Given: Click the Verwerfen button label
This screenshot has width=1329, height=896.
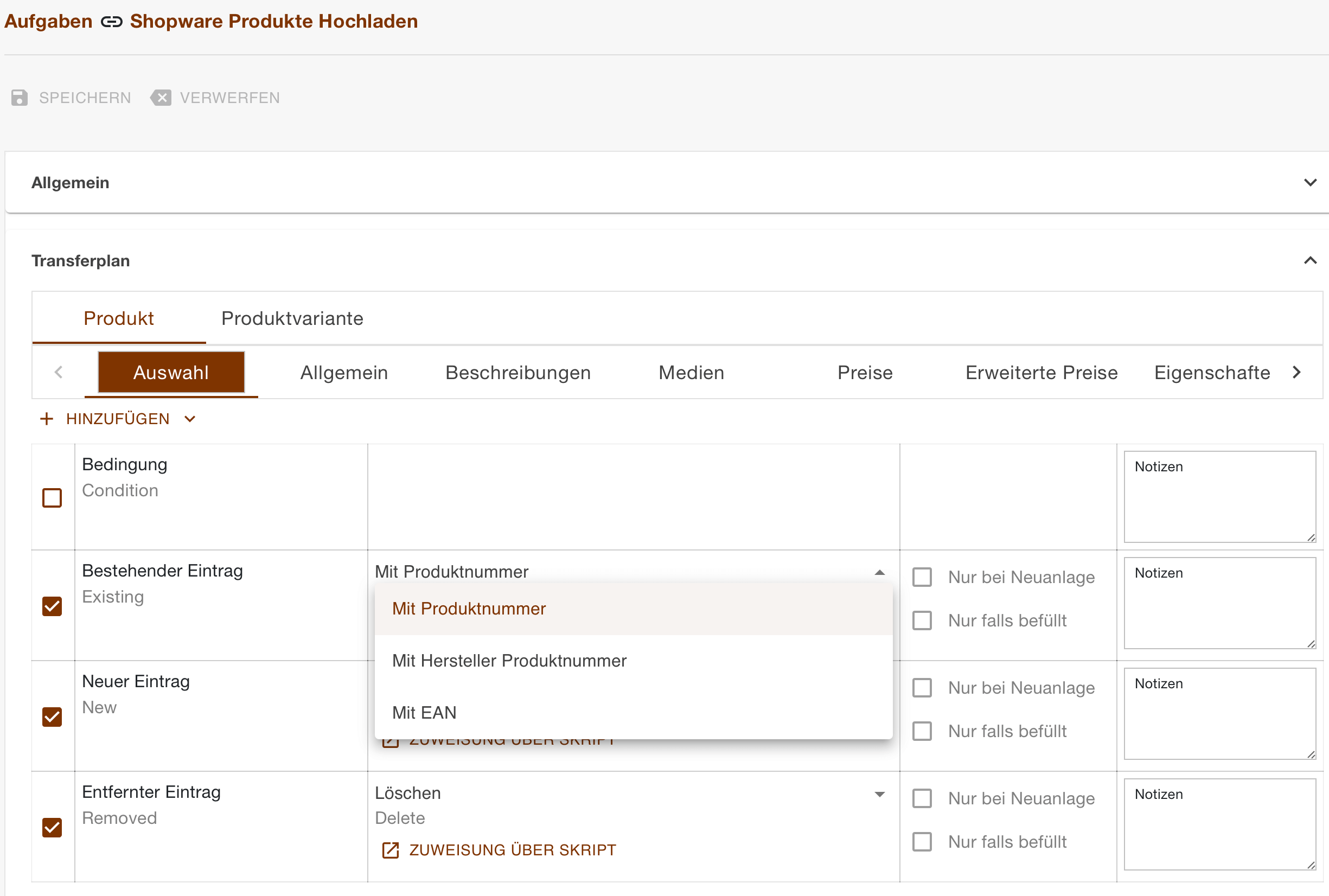Looking at the screenshot, I should pos(229,98).
